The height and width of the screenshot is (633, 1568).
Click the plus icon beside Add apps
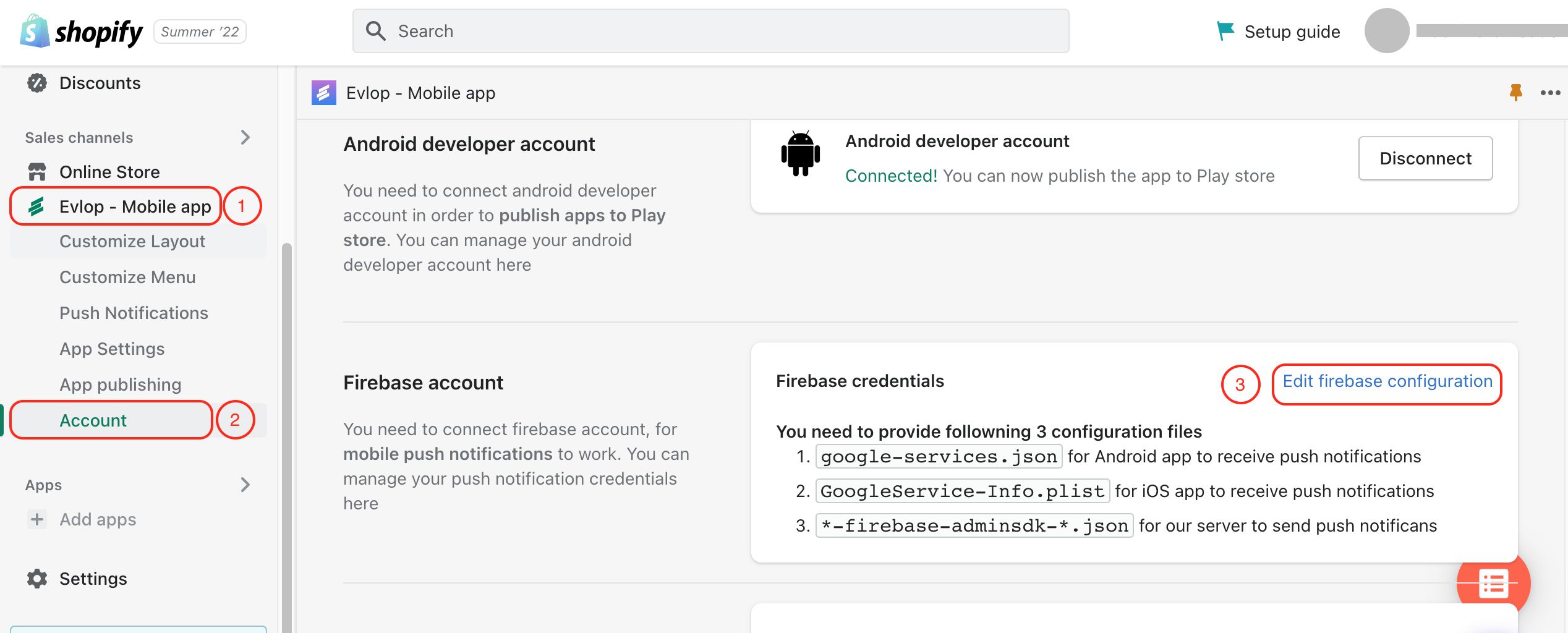[37, 519]
